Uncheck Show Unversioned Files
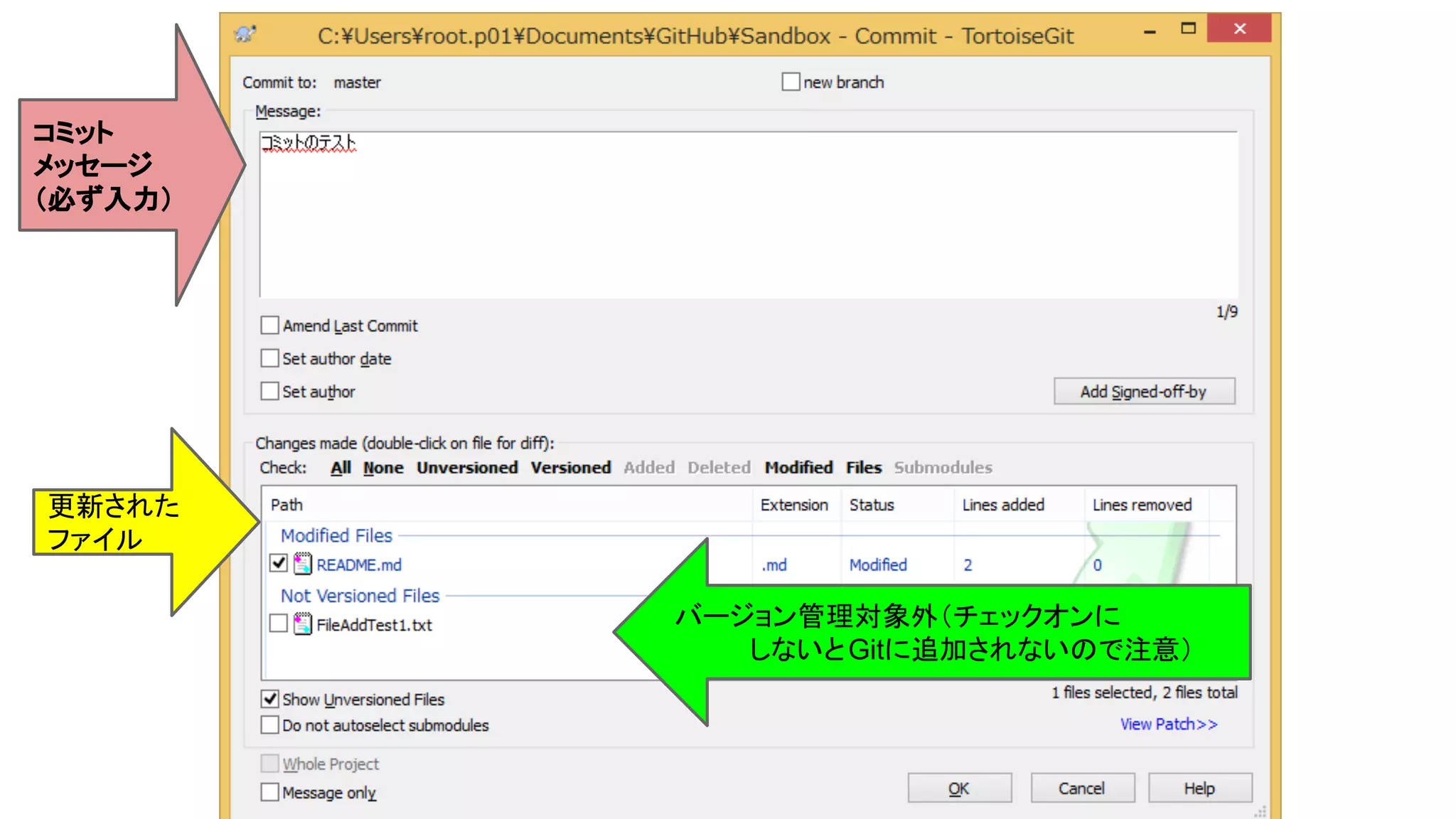 269,699
